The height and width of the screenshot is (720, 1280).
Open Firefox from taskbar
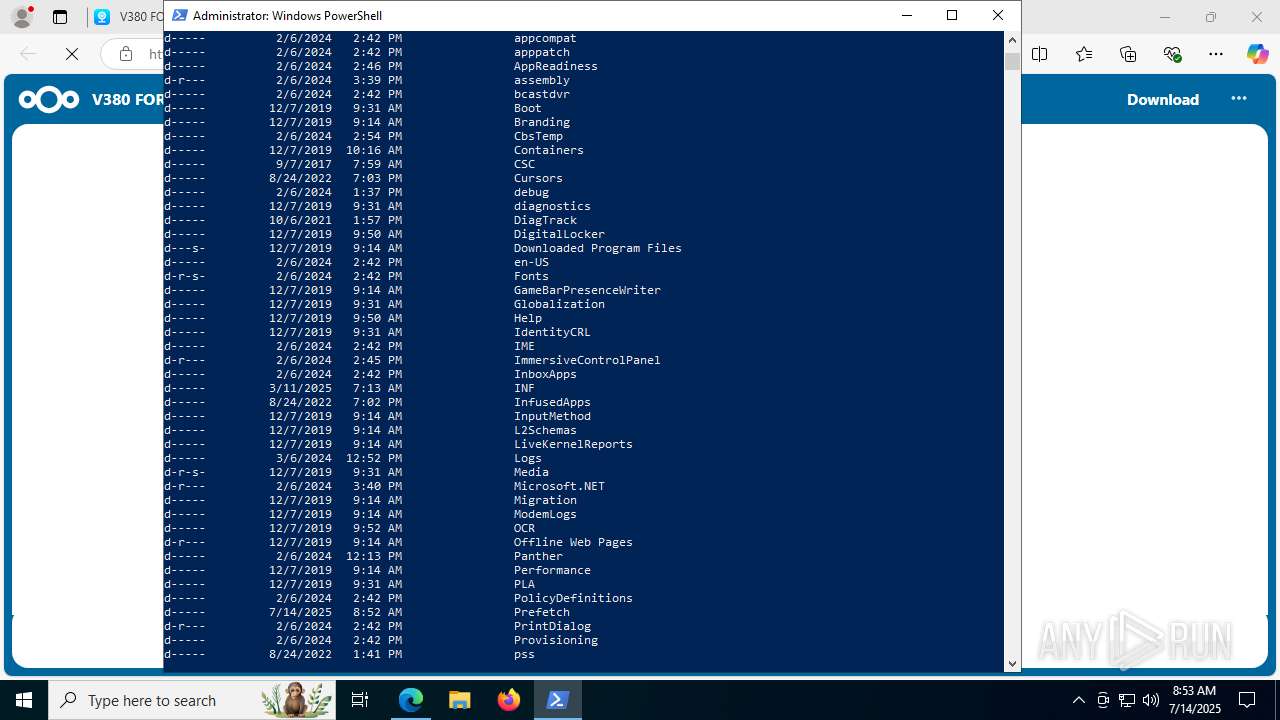[508, 700]
